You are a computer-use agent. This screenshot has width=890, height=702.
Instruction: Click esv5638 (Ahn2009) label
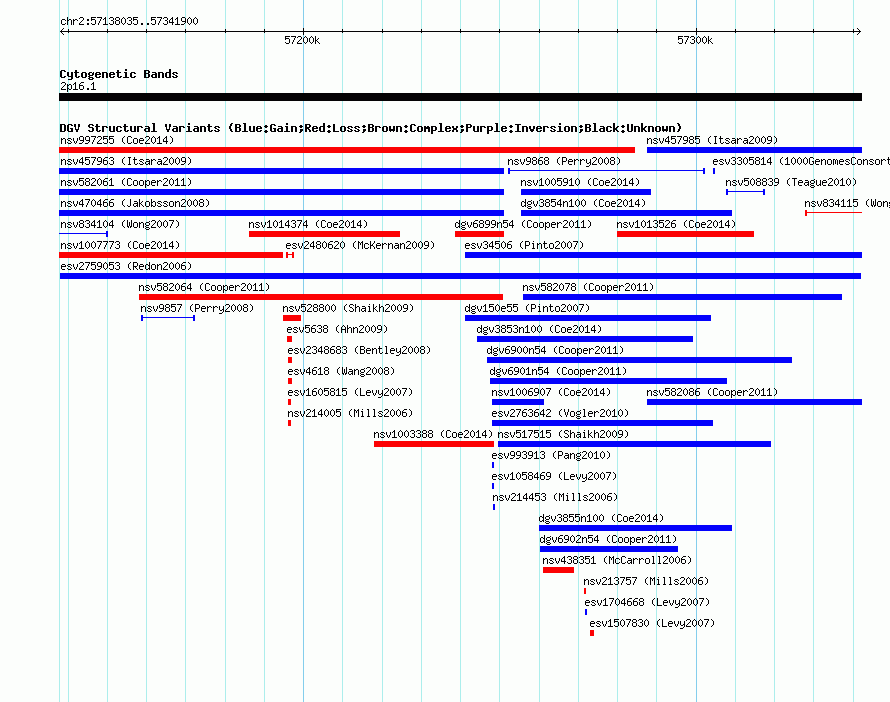[x=337, y=329]
